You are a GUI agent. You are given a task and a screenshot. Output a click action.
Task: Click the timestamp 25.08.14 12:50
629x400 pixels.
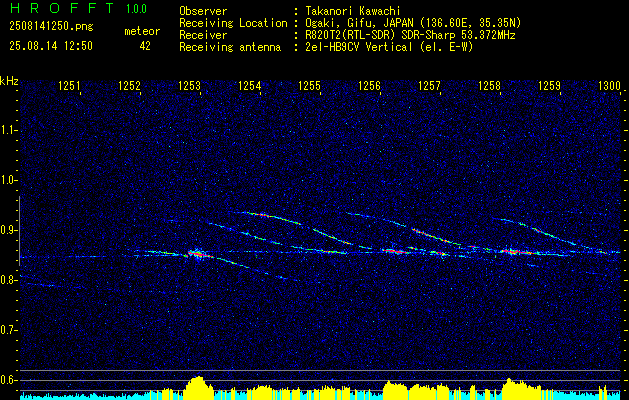point(51,46)
